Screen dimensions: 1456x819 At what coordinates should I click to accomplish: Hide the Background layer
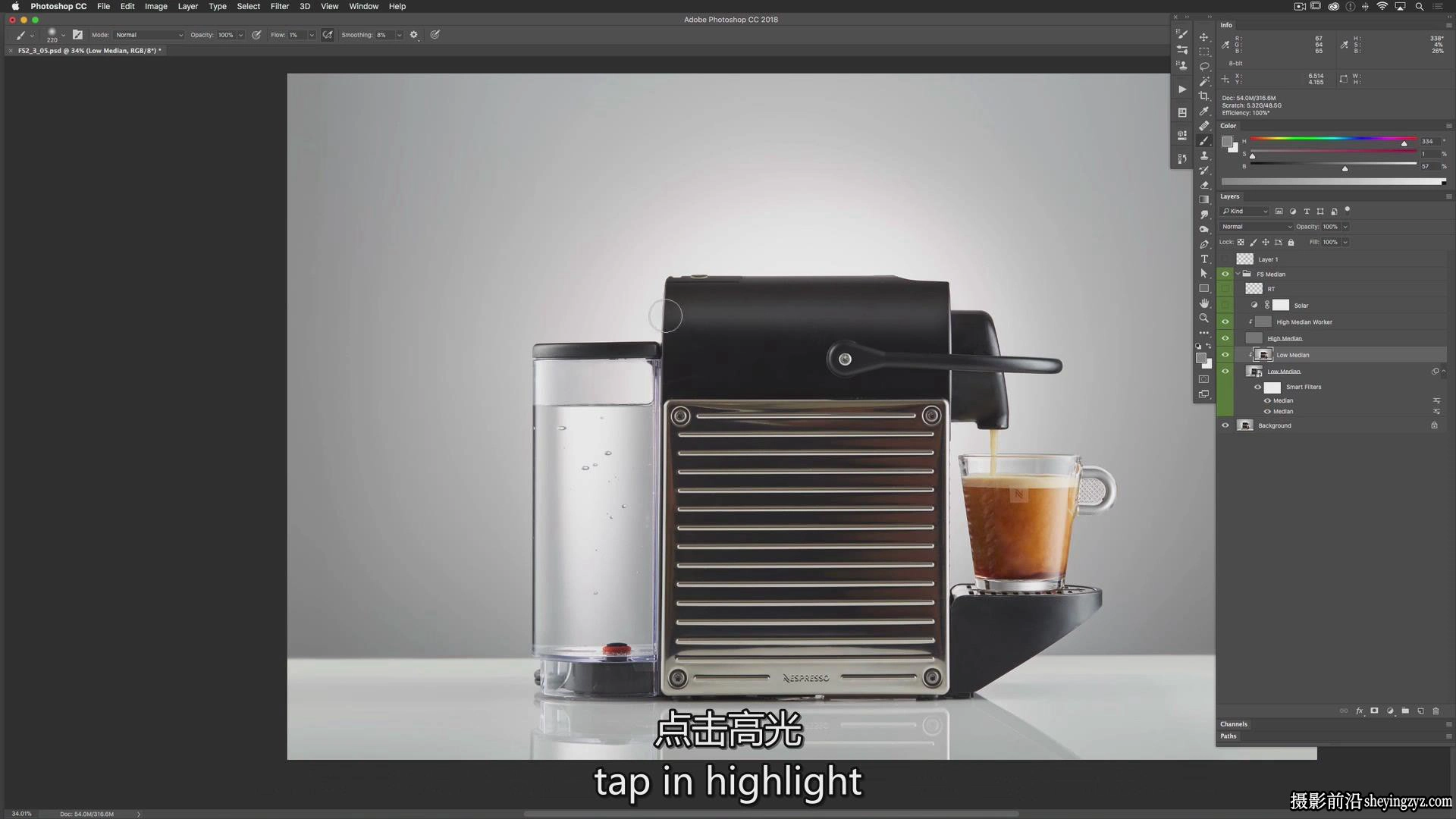(x=1225, y=425)
